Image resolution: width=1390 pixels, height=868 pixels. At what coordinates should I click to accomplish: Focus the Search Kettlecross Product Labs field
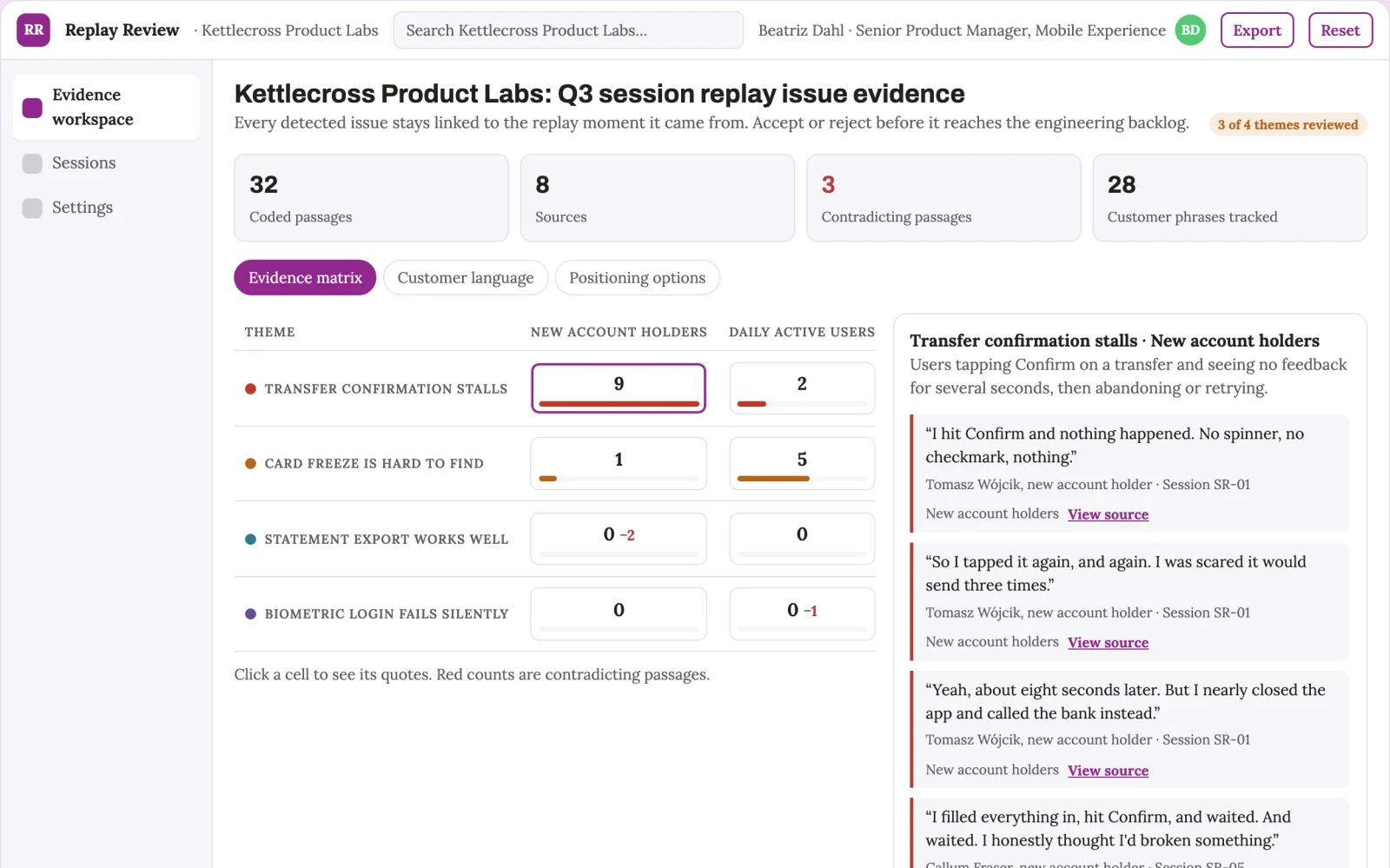[x=568, y=30]
